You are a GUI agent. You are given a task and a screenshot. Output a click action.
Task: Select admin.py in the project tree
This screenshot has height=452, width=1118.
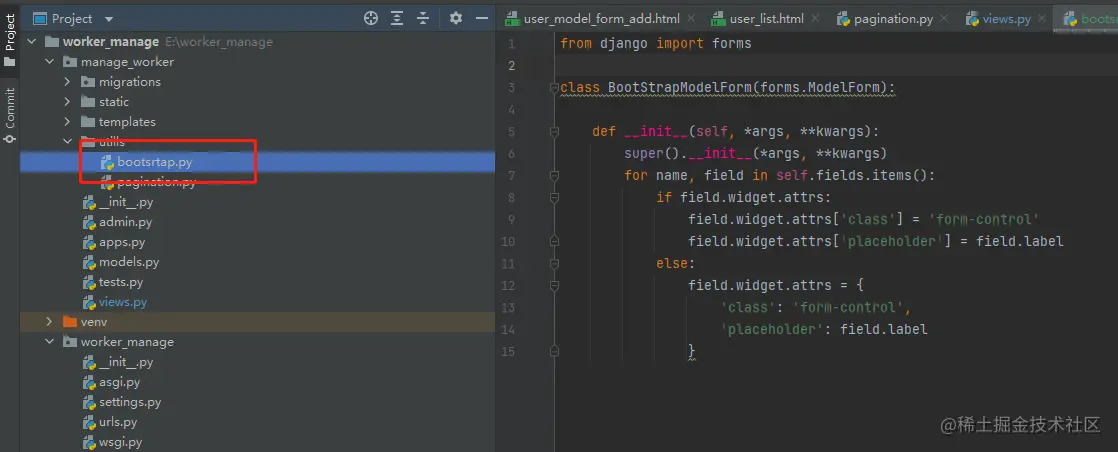tap(257, 222)
